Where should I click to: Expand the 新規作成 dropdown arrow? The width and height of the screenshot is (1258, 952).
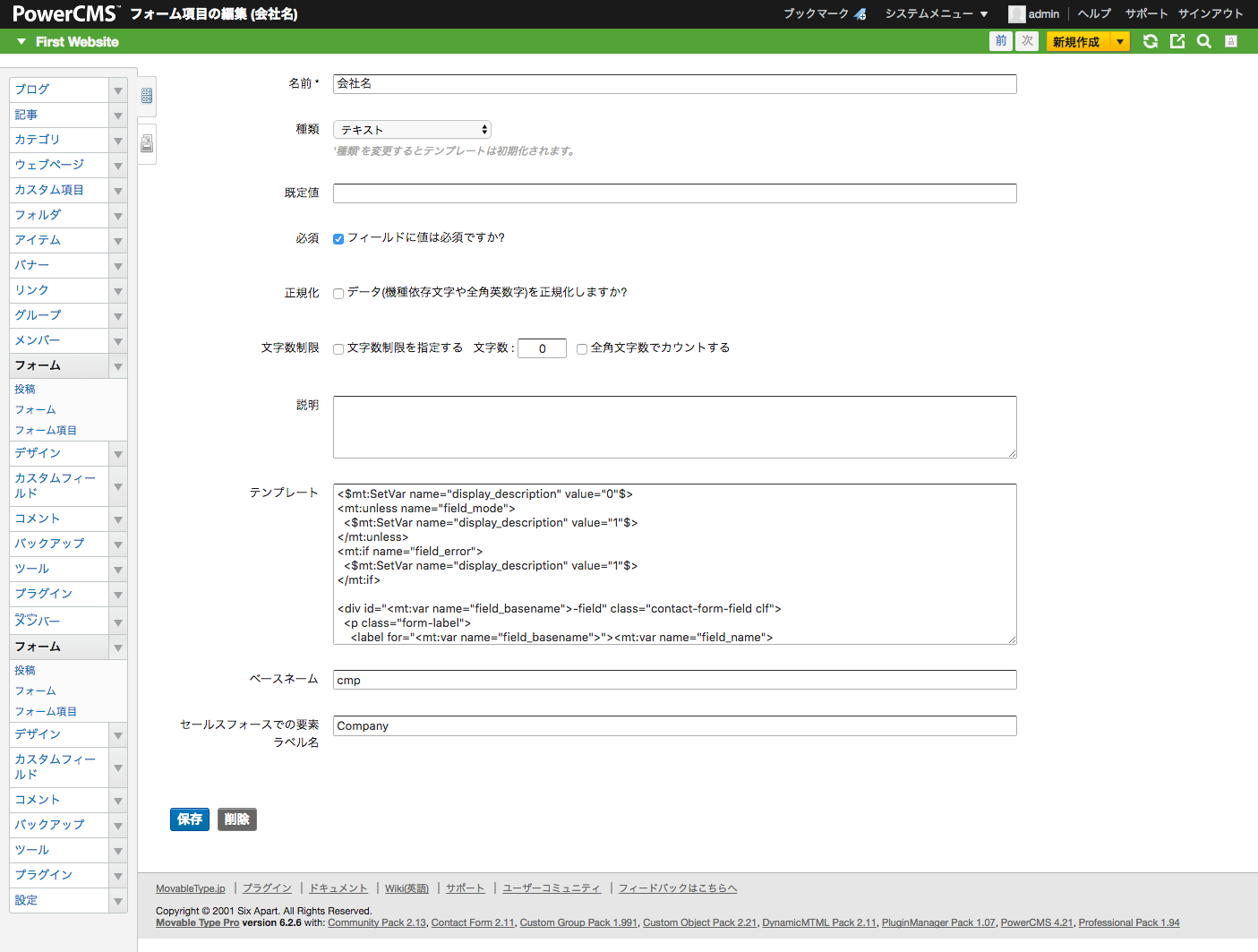pos(1119,41)
